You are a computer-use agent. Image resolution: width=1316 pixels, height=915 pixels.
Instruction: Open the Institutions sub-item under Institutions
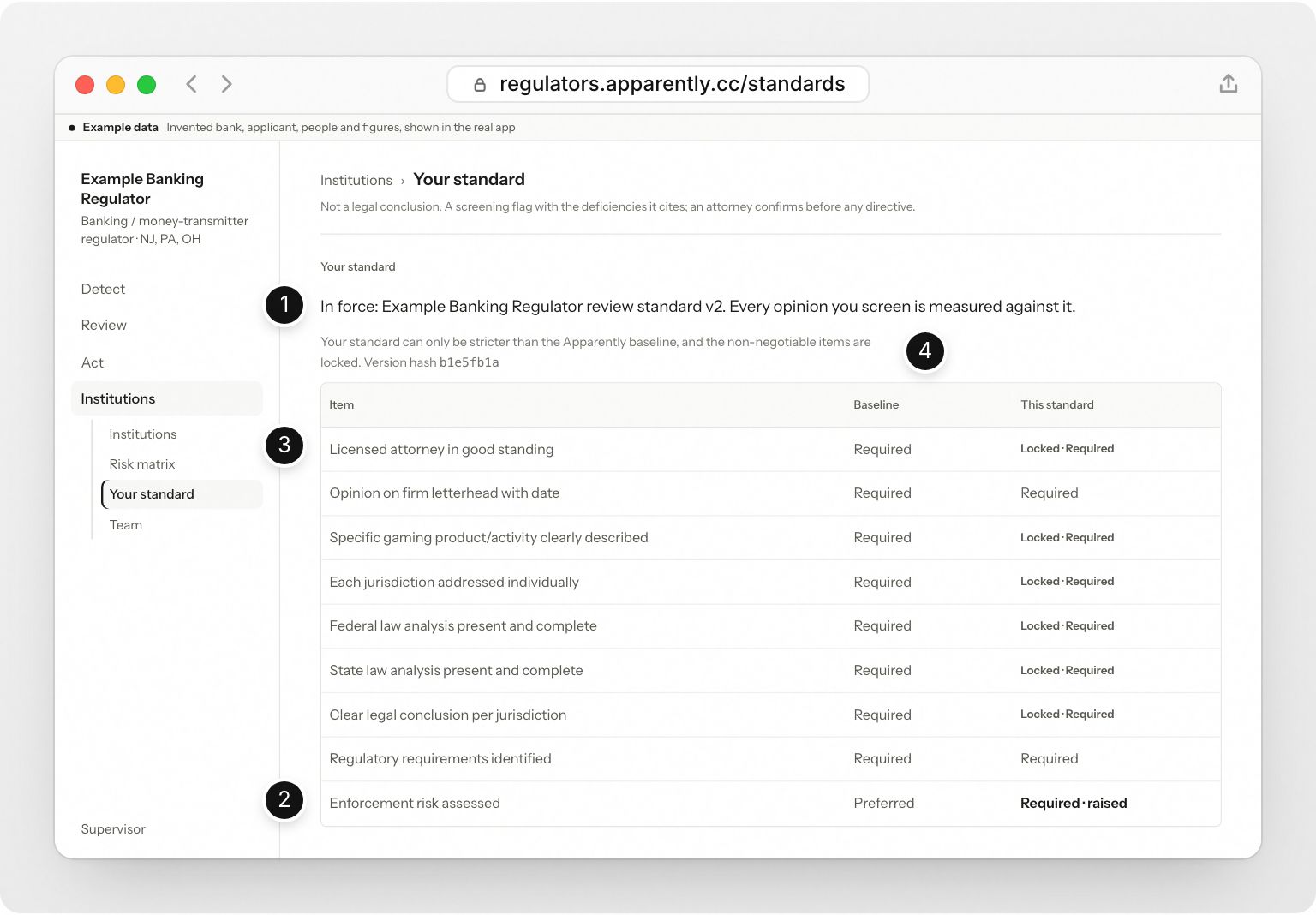(143, 434)
